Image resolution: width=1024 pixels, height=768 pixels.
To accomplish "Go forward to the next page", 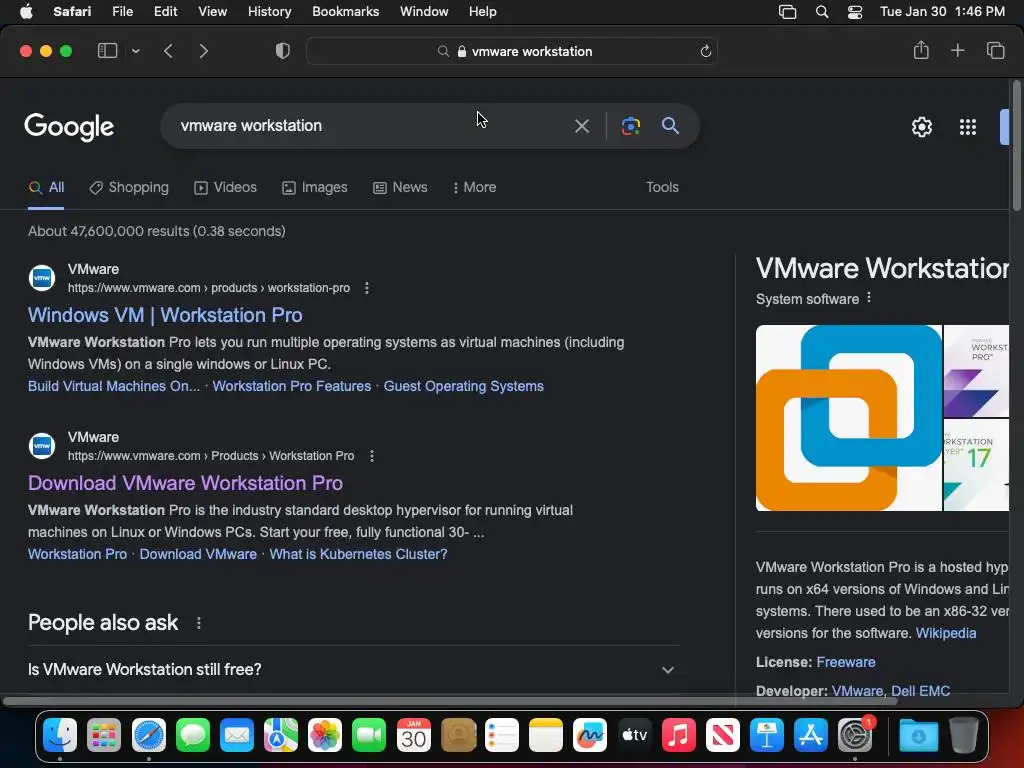I will [x=203, y=51].
